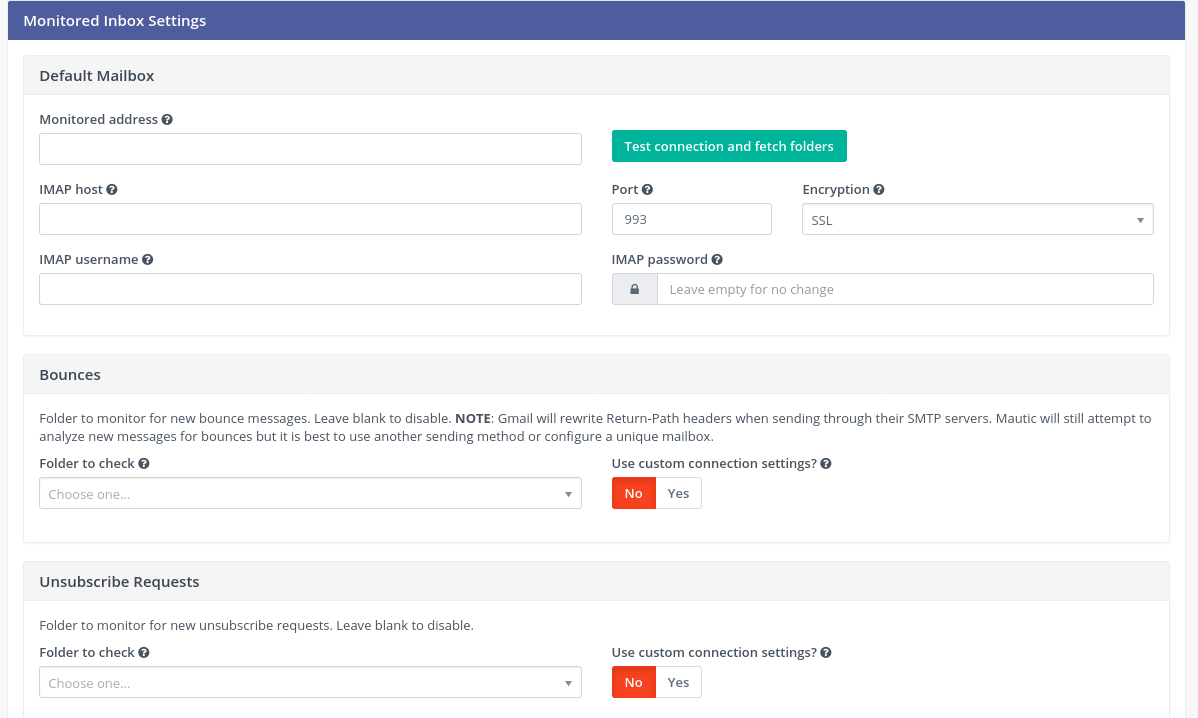Click help icon next to Port label
1198x718 pixels.
(647, 190)
